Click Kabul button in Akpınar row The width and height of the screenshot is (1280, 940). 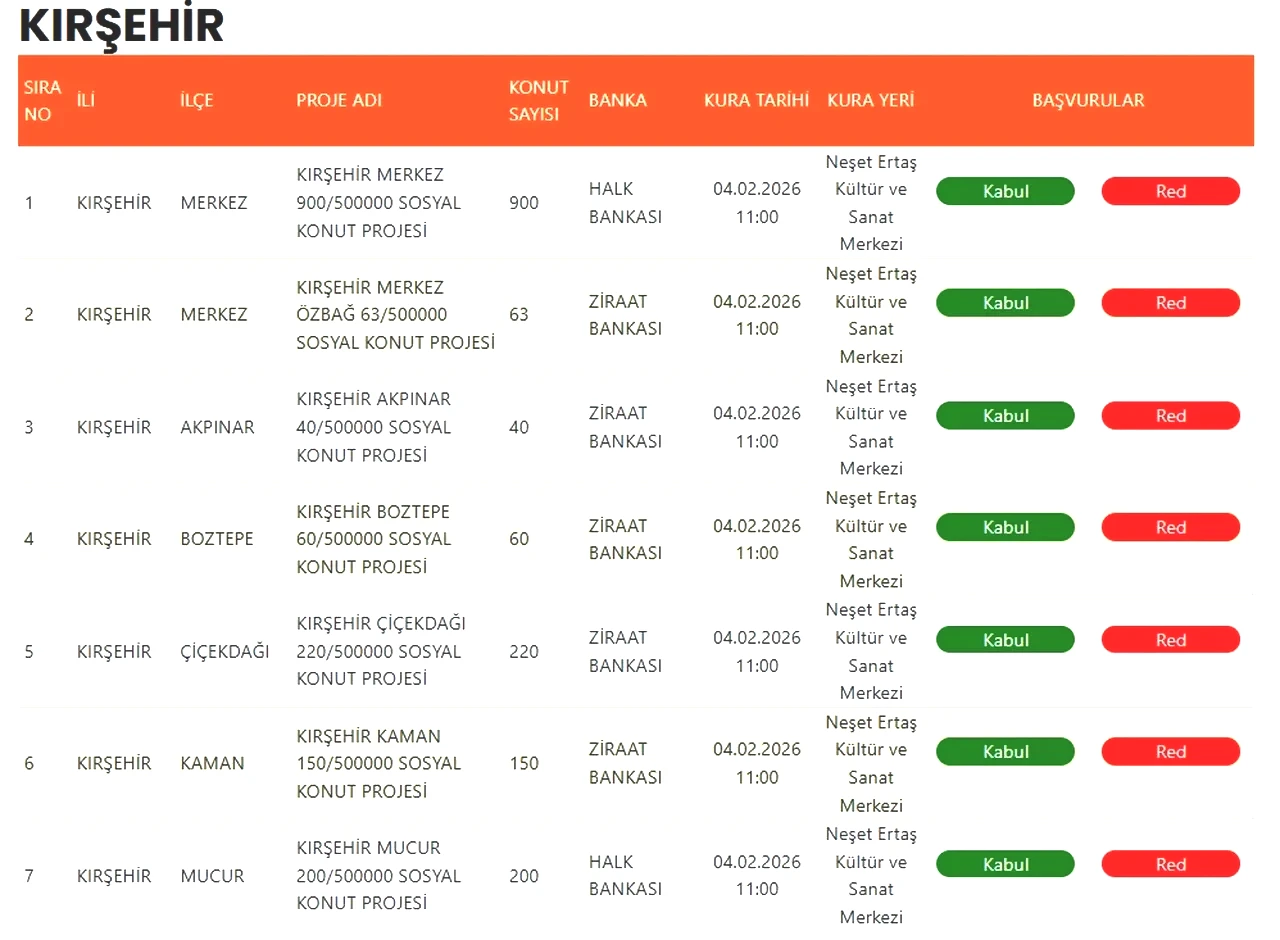pyautogui.click(x=1005, y=416)
